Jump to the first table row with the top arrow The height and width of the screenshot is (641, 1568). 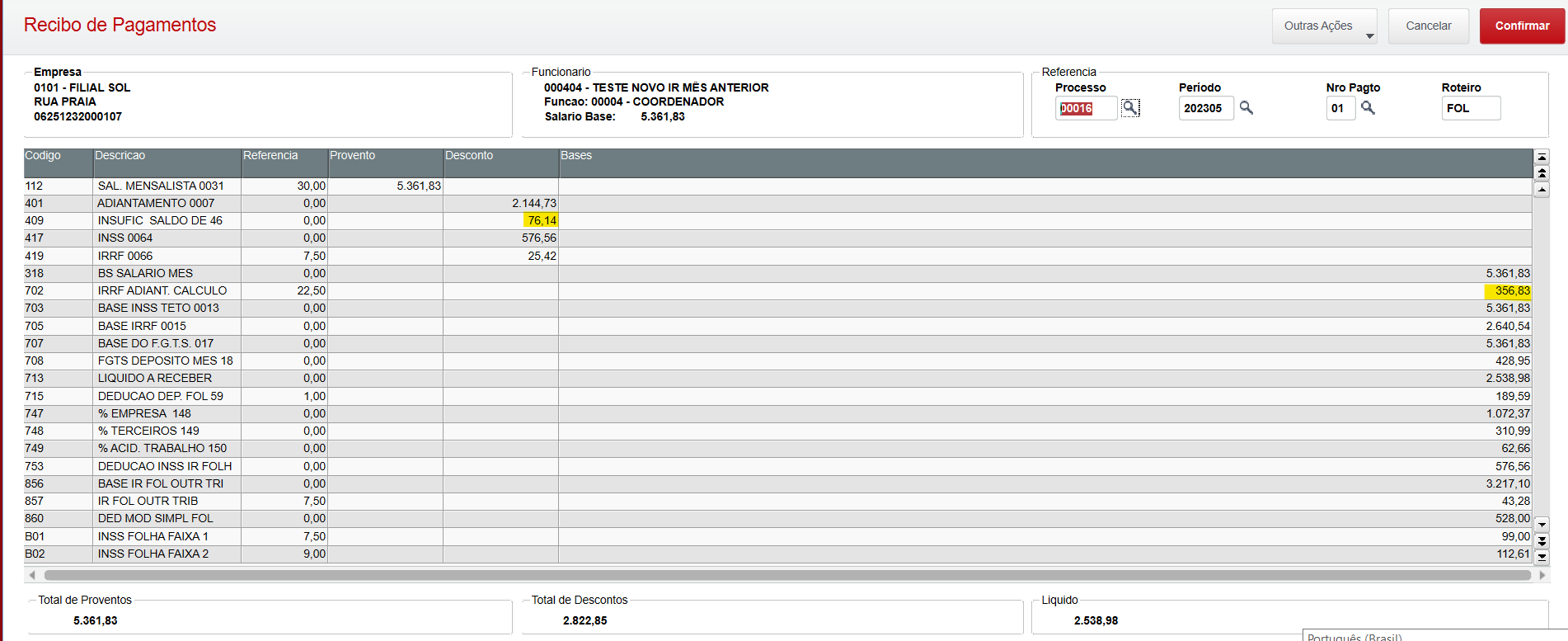point(1542,157)
